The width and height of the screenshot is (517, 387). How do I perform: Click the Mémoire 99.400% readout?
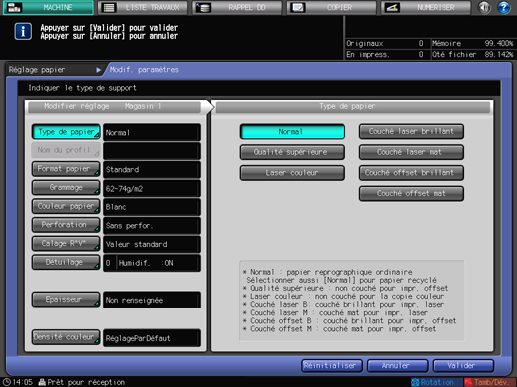click(x=472, y=43)
